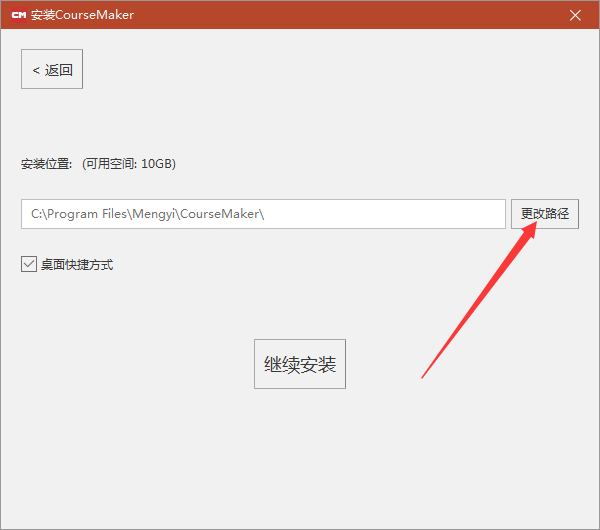Focus the install path input field
The image size is (600, 530).
point(263,214)
